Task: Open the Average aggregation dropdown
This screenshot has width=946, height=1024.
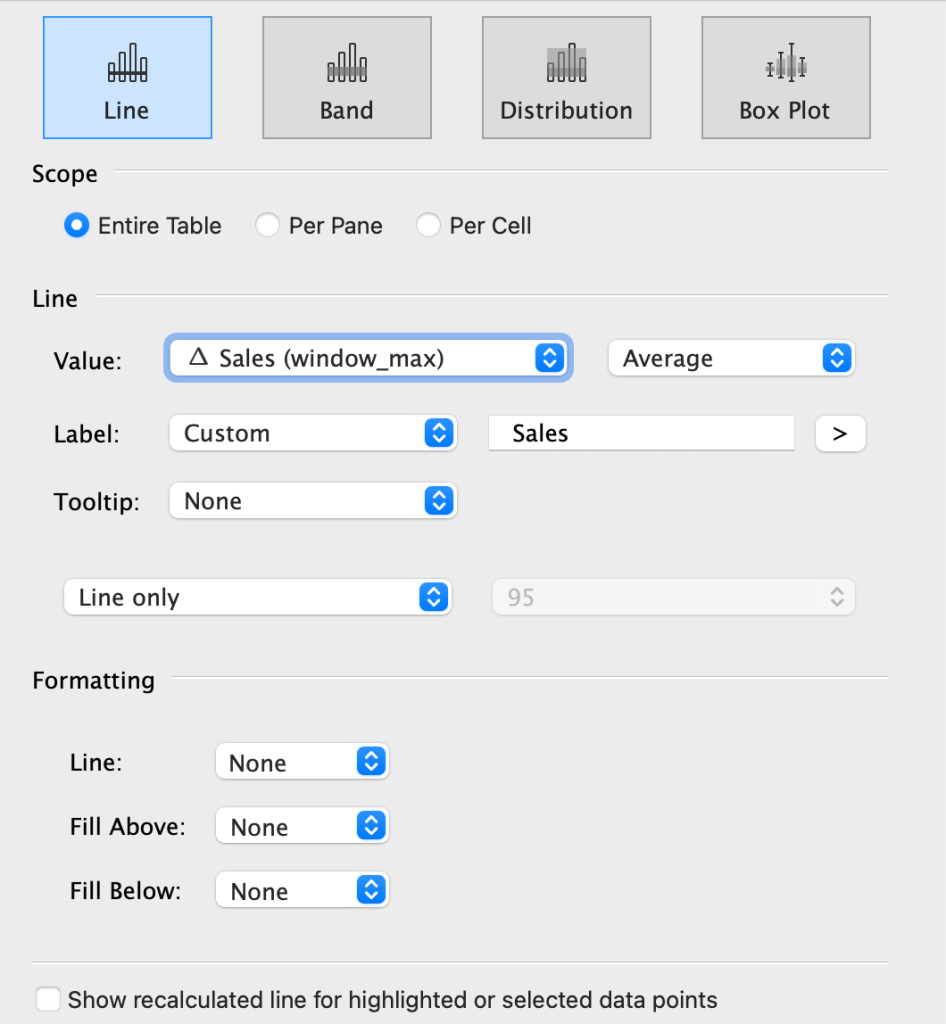Action: pos(731,358)
